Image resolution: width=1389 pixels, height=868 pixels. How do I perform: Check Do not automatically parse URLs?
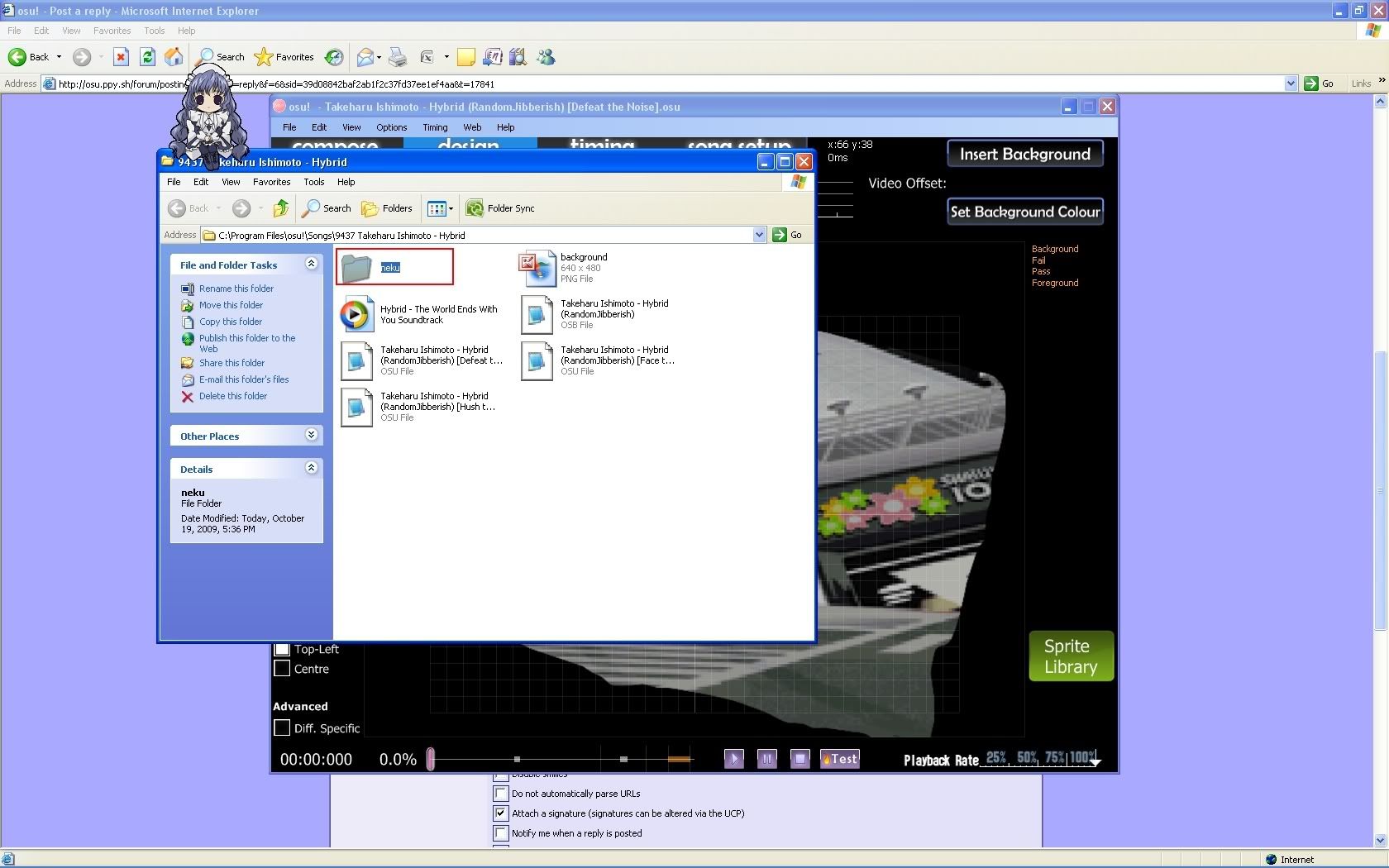point(500,794)
